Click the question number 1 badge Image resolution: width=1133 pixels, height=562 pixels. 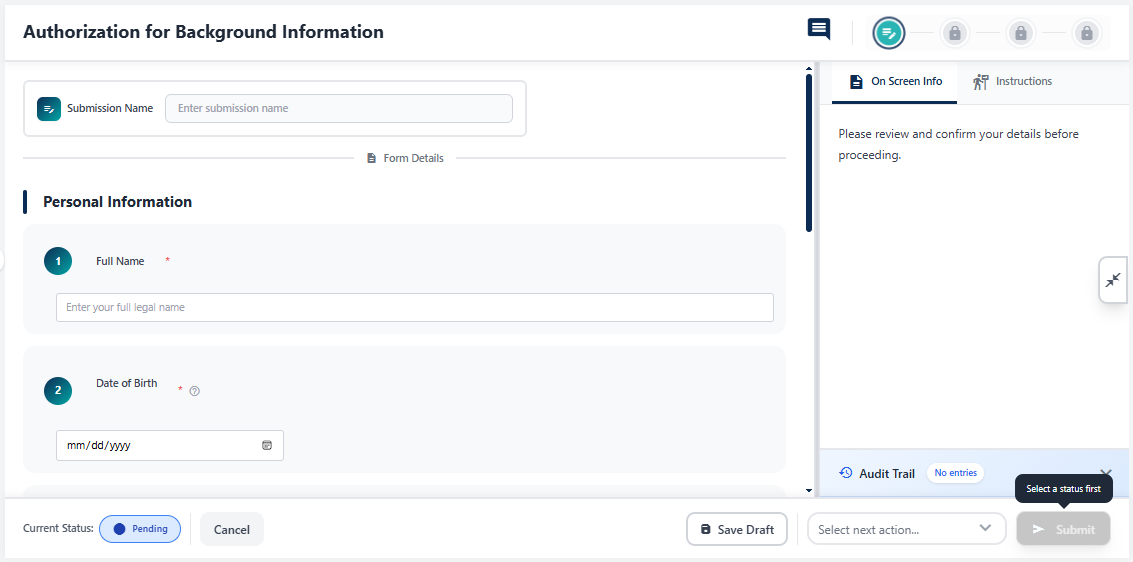[58, 261]
